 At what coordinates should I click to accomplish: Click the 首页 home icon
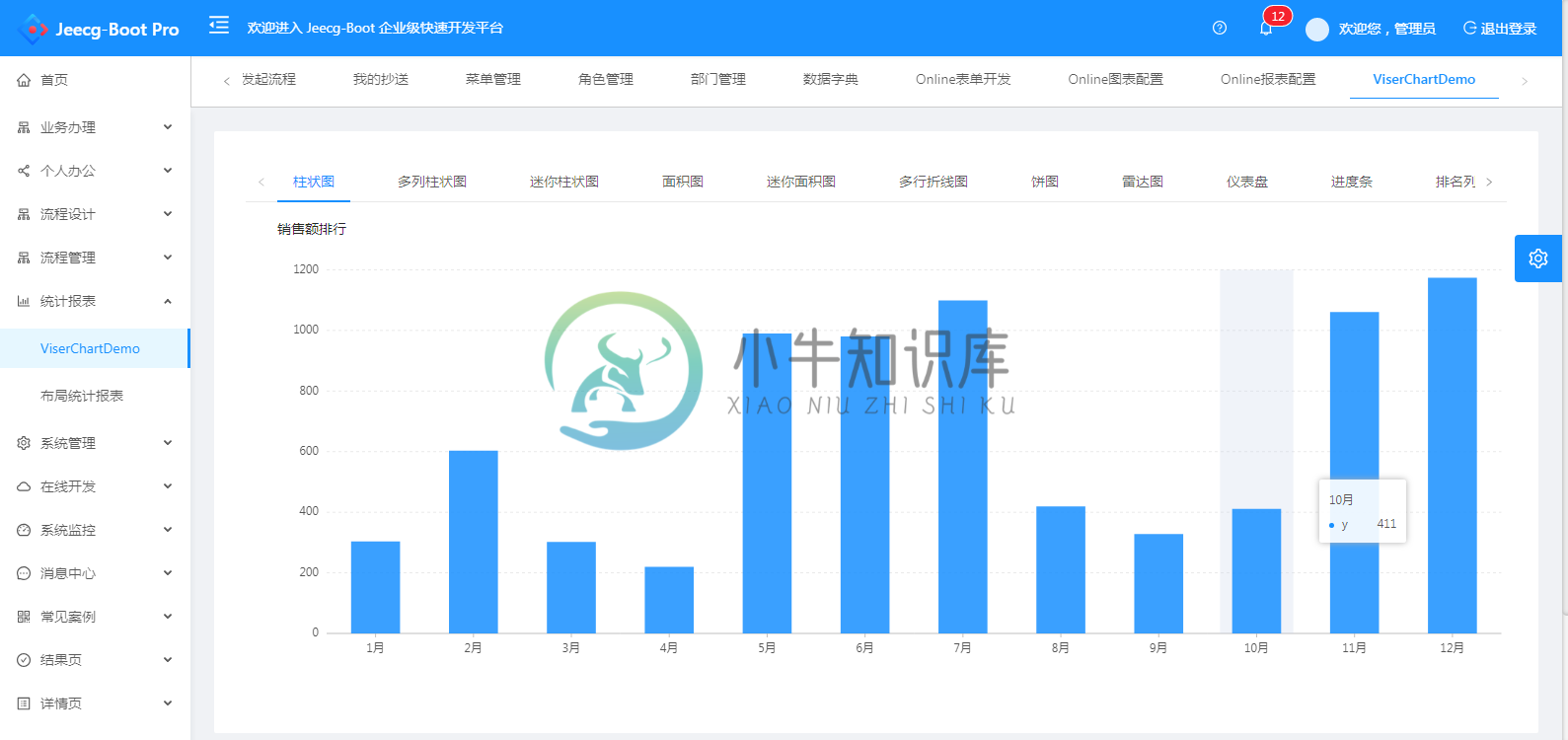point(24,80)
